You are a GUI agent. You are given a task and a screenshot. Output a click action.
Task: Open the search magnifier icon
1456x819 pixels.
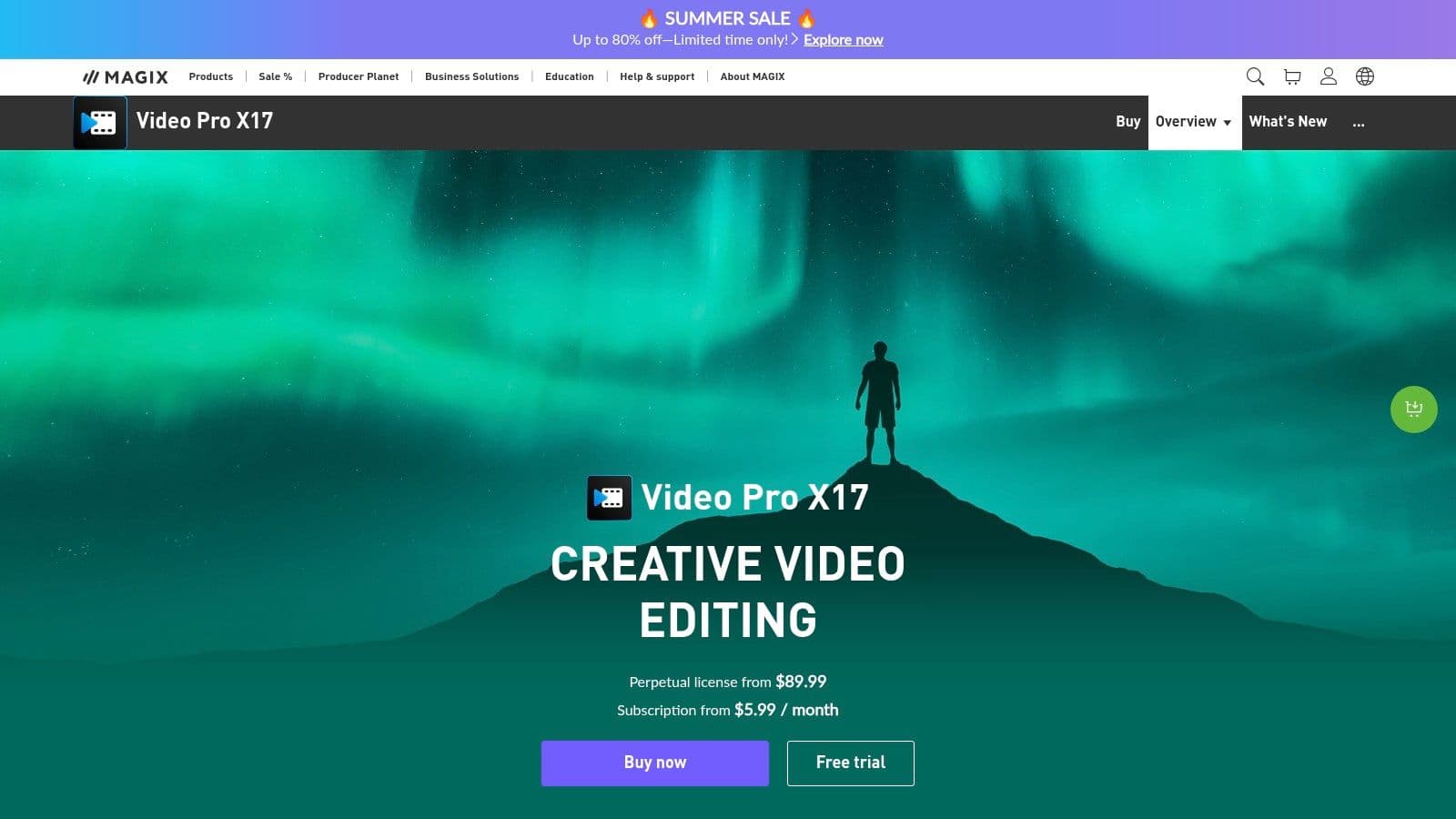pos(1255,76)
